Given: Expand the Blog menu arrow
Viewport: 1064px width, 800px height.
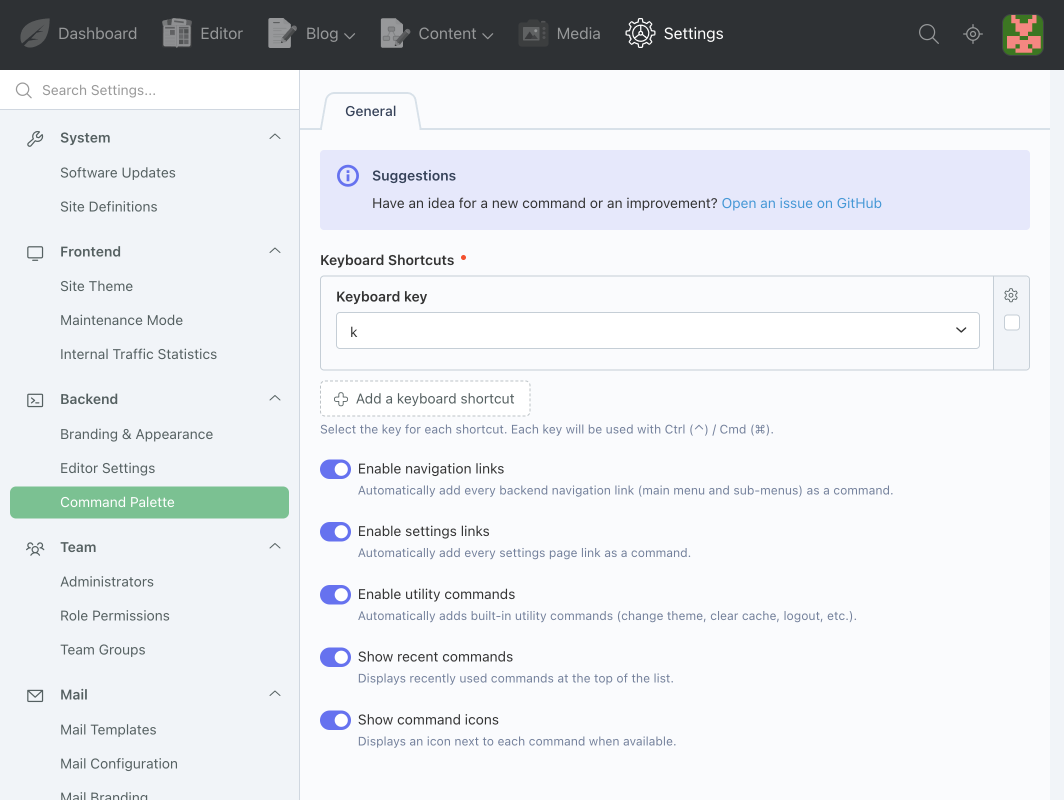Looking at the screenshot, I should (349, 35).
